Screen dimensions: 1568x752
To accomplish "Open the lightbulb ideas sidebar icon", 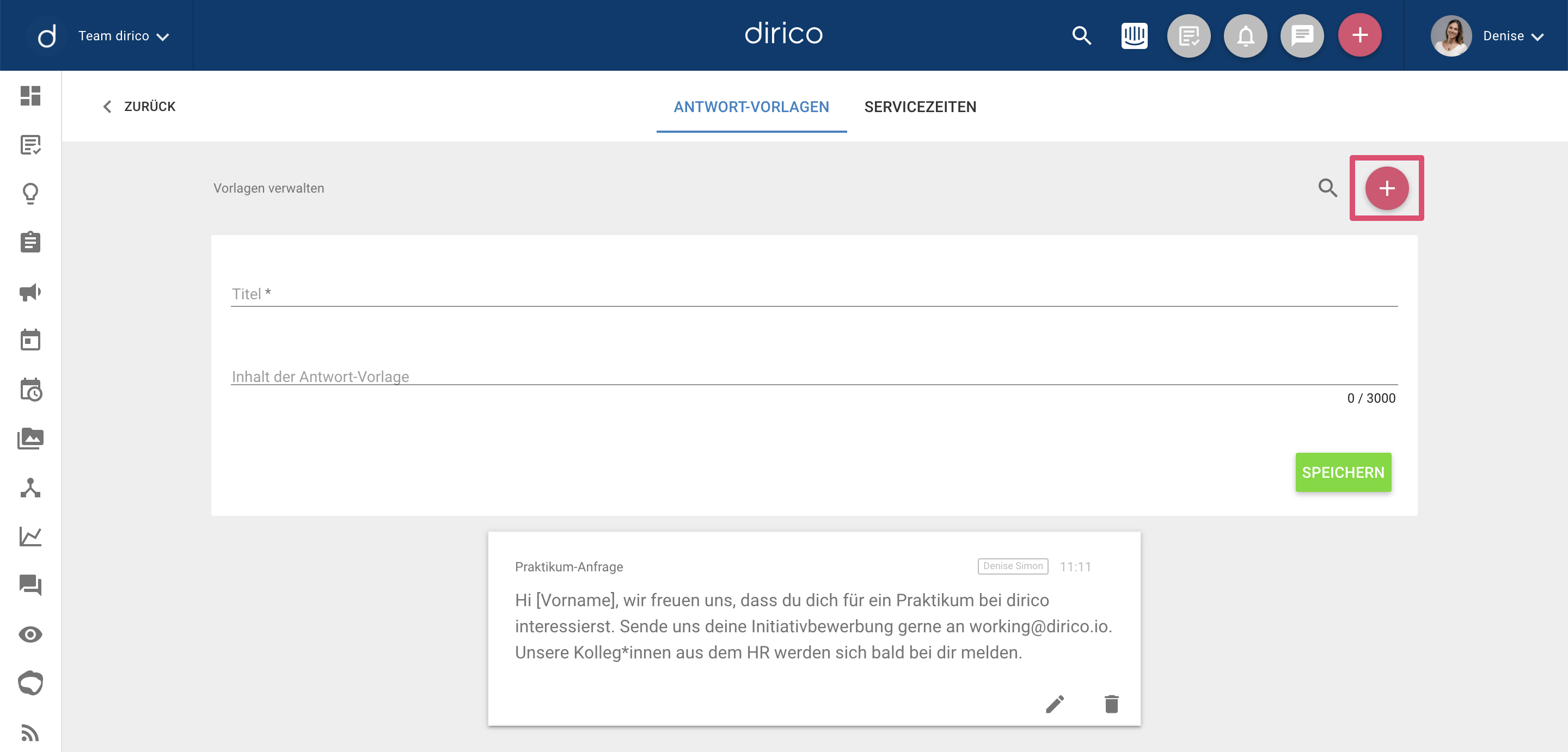I will 30,194.
